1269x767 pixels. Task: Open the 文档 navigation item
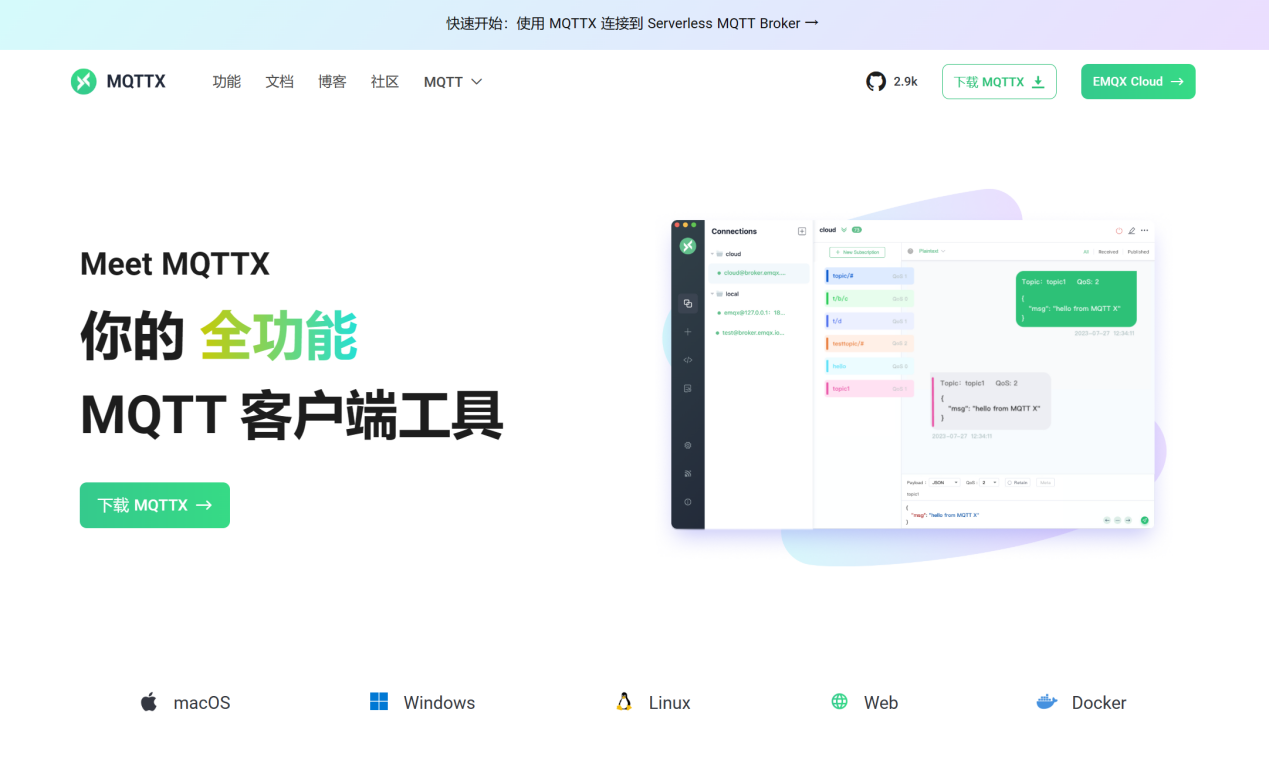pyautogui.click(x=279, y=81)
